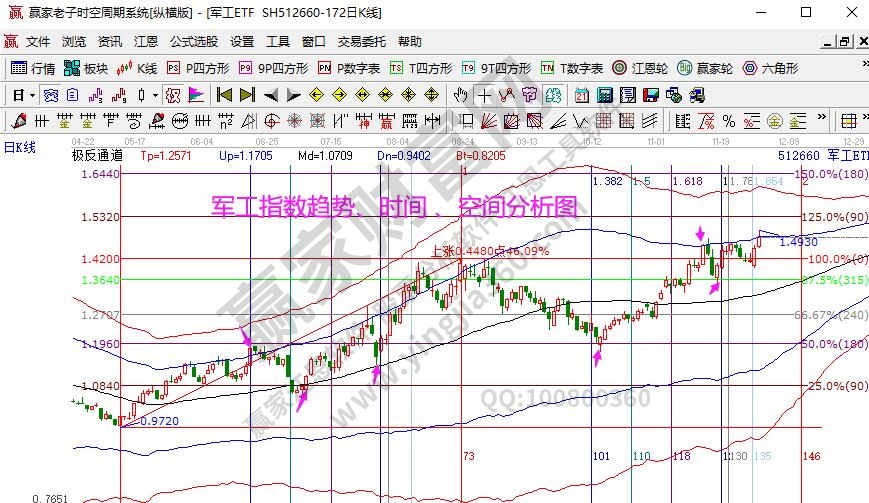Jump to first bar with skip-back arrow
Viewport: 869px width, 503px height.
coord(224,95)
